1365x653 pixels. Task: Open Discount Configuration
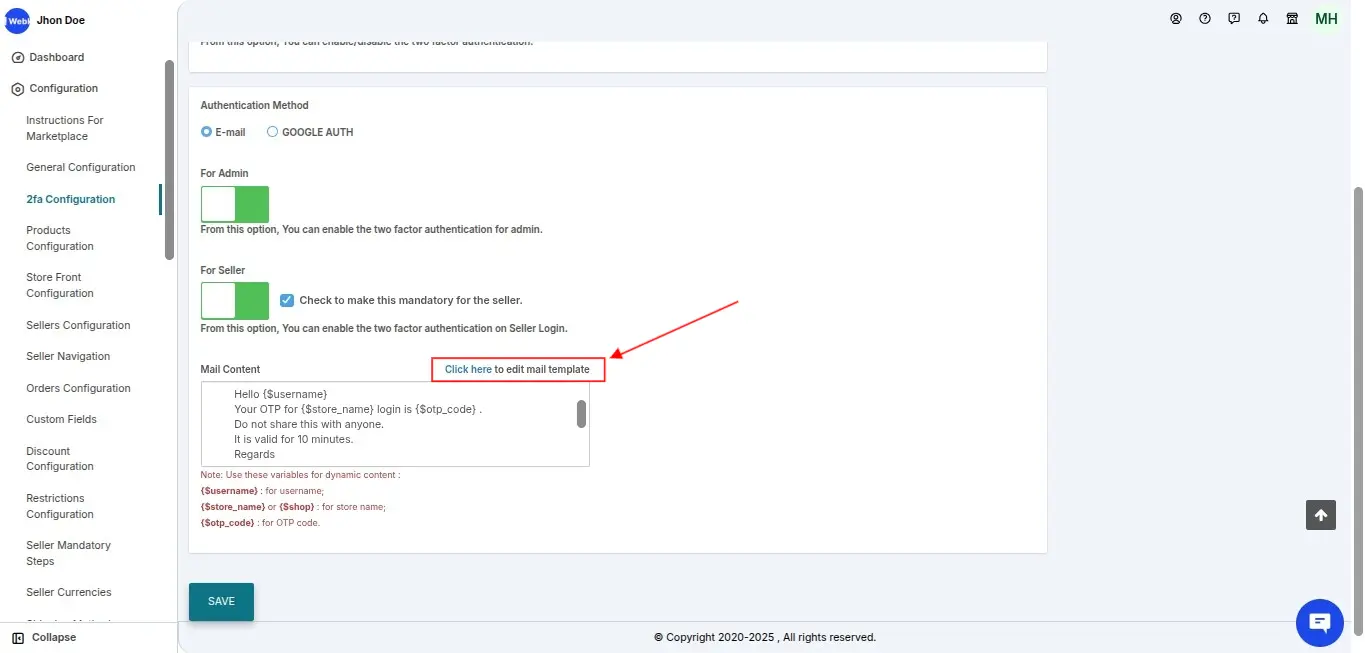[60, 459]
